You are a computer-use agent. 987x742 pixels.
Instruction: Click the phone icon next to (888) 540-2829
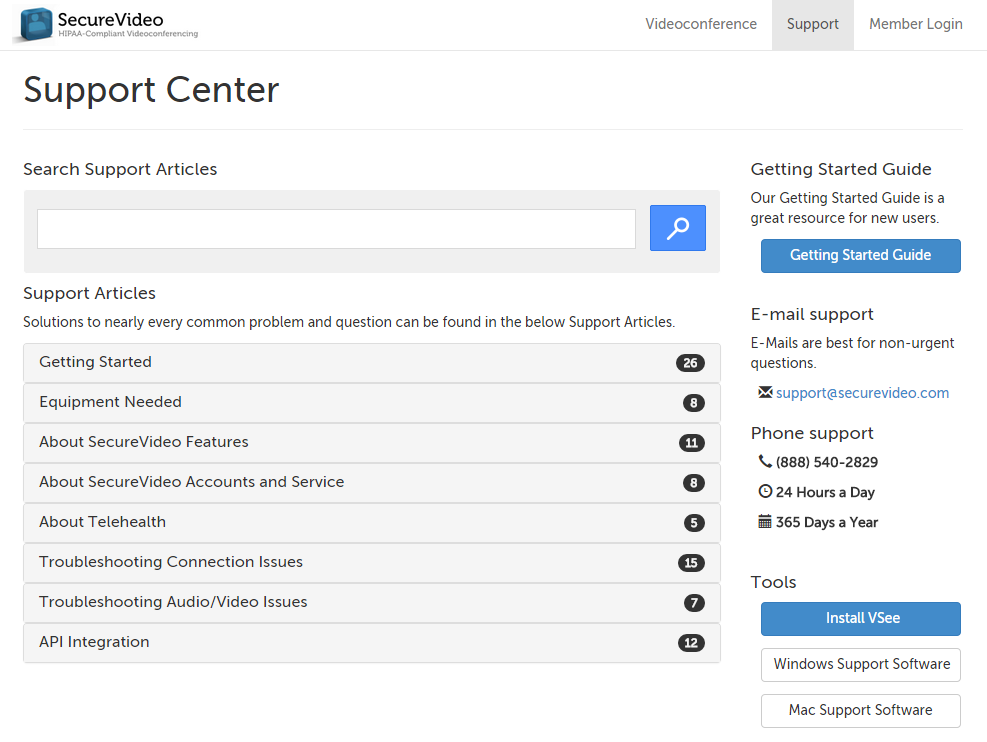click(765, 461)
